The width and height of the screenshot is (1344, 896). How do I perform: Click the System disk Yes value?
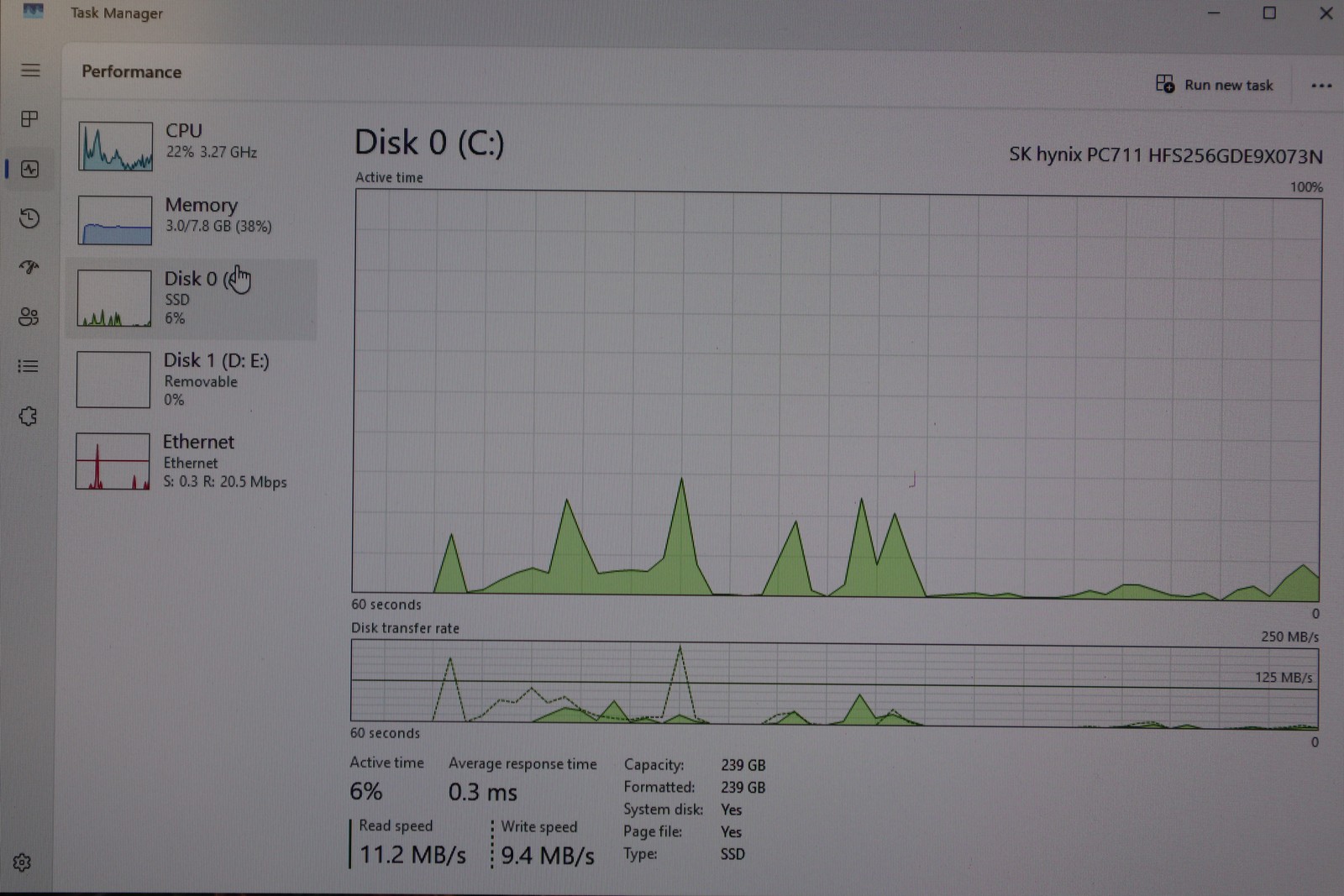731,810
